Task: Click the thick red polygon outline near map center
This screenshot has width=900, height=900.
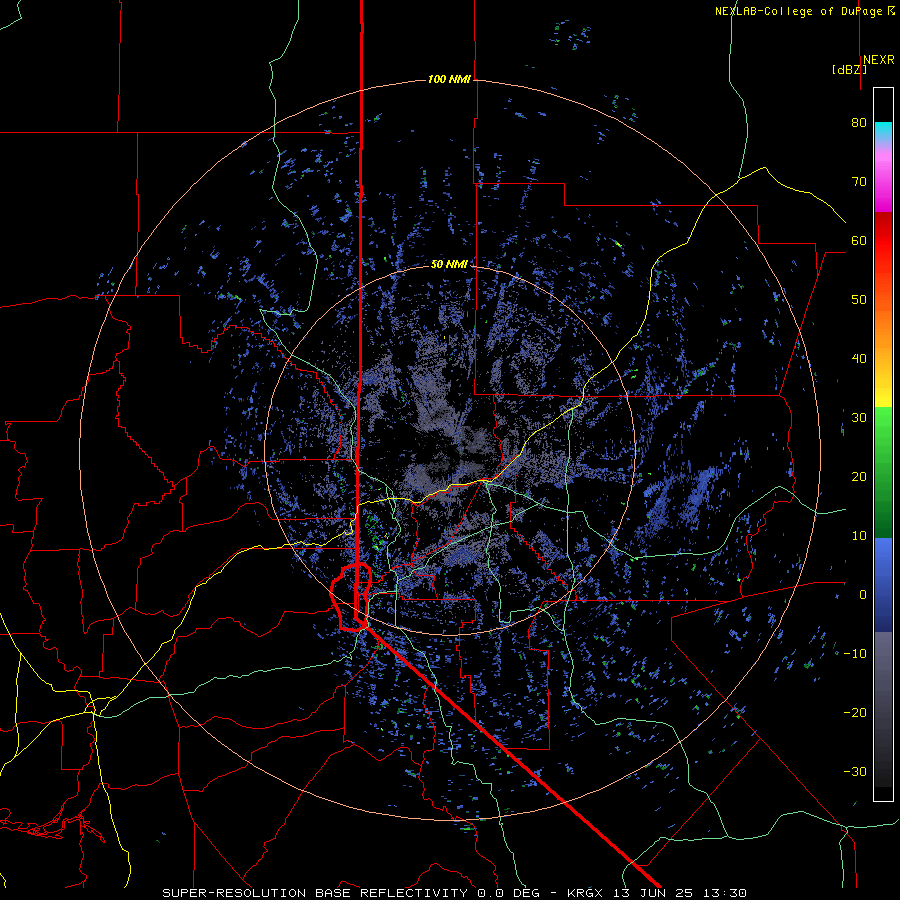Action: click(351, 597)
